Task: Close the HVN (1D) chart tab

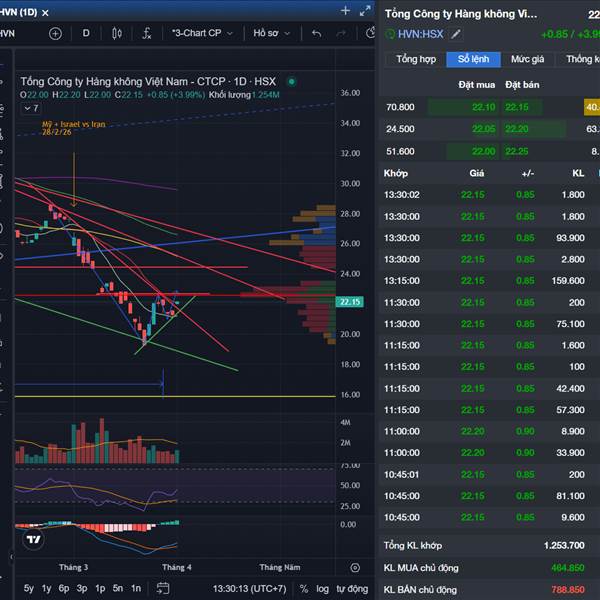Action: [45, 13]
